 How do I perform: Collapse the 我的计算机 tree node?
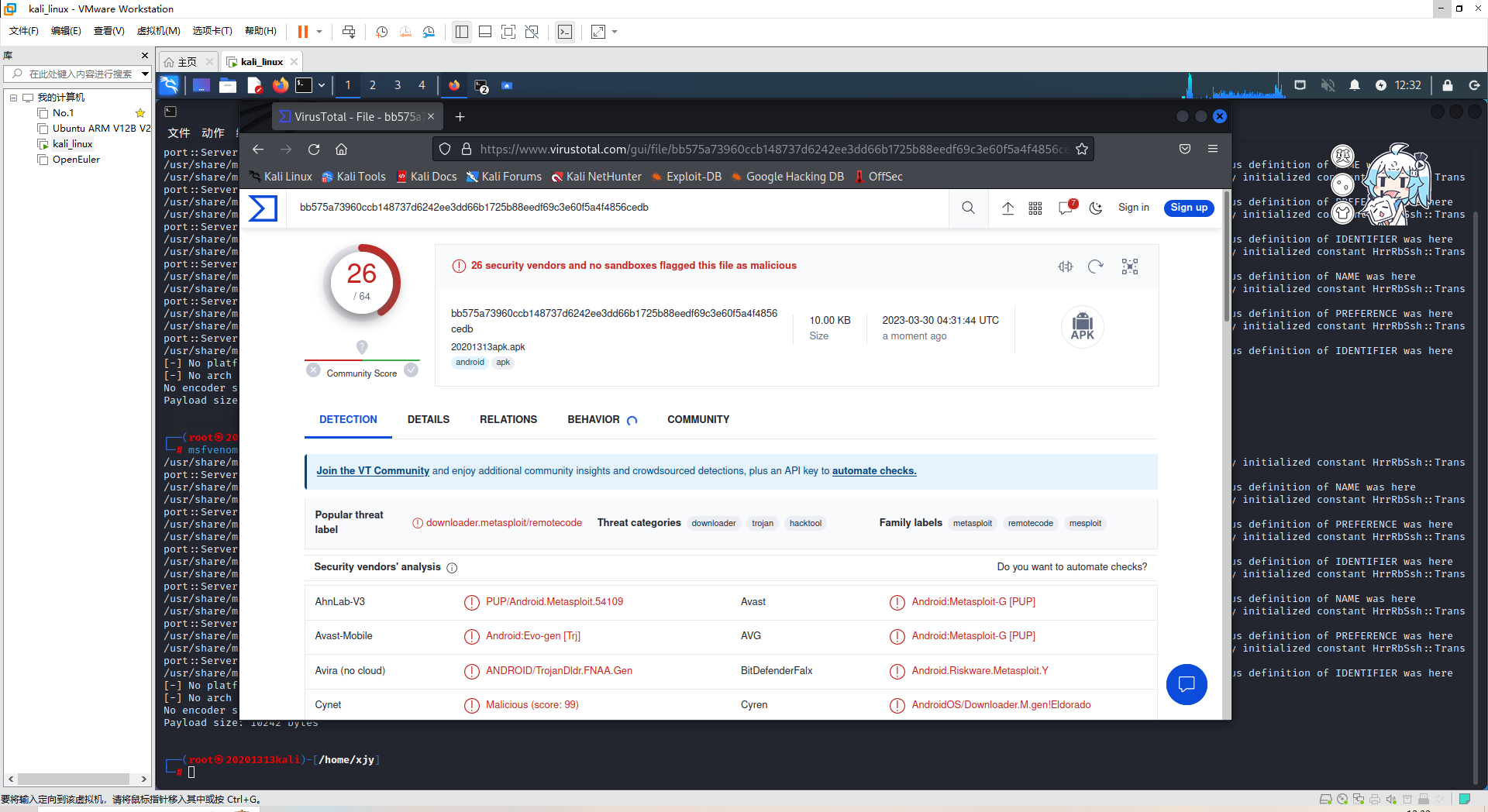pos(13,98)
